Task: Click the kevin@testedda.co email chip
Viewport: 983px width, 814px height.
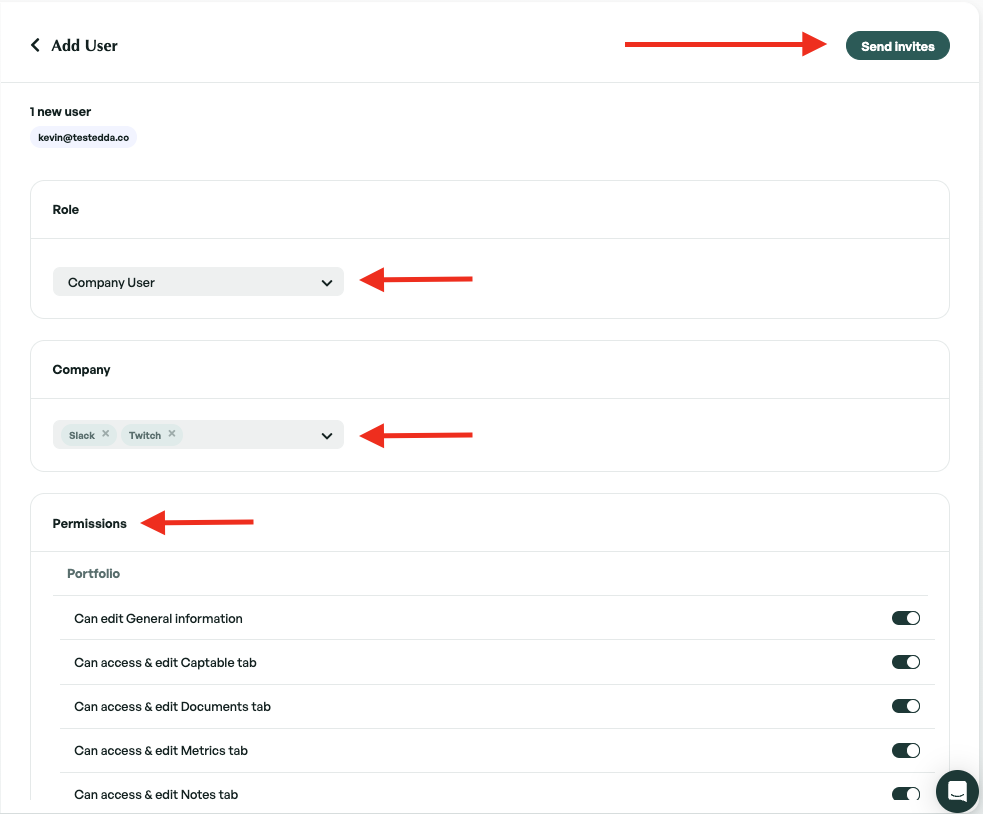Action: click(83, 137)
